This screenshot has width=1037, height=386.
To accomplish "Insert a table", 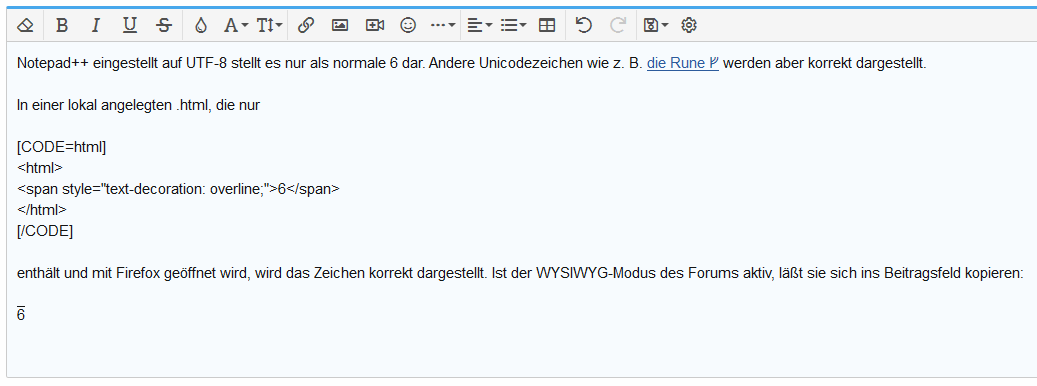I will click(x=547, y=26).
